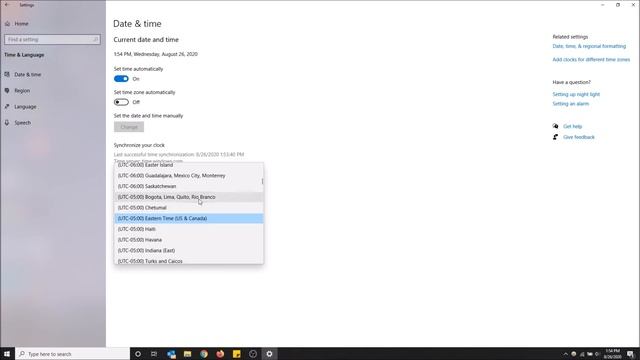The image size is (640, 360).
Task: Open Add clocks for different time zones
Action: pos(591,60)
